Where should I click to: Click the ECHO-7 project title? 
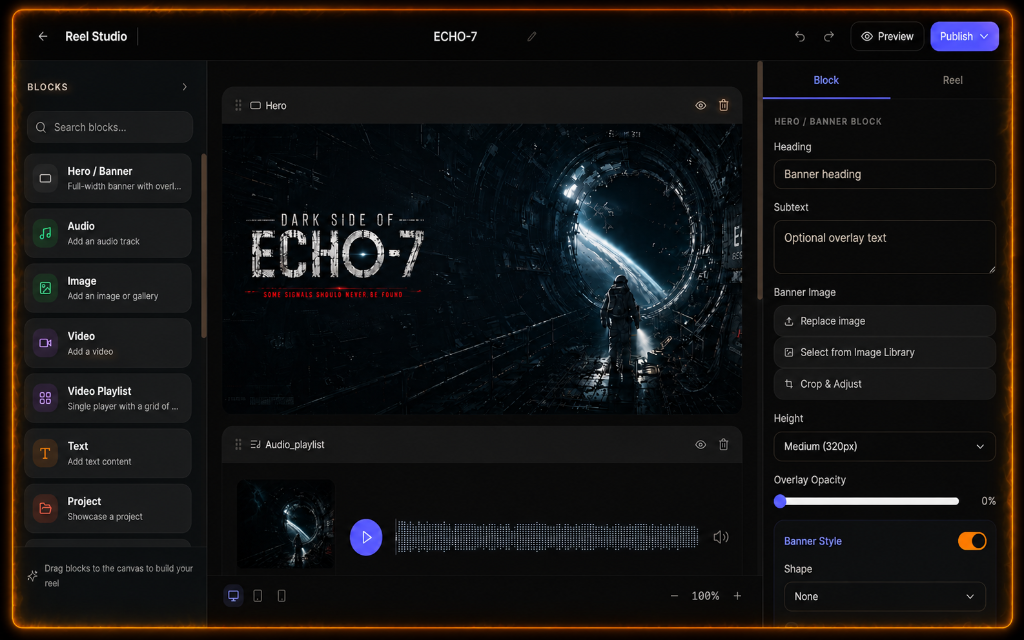click(x=455, y=37)
